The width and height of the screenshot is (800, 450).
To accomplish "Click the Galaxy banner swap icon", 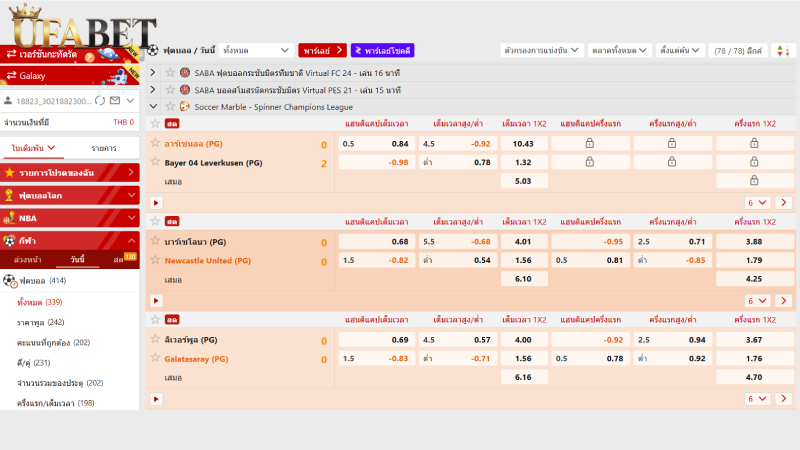I will (x=11, y=76).
